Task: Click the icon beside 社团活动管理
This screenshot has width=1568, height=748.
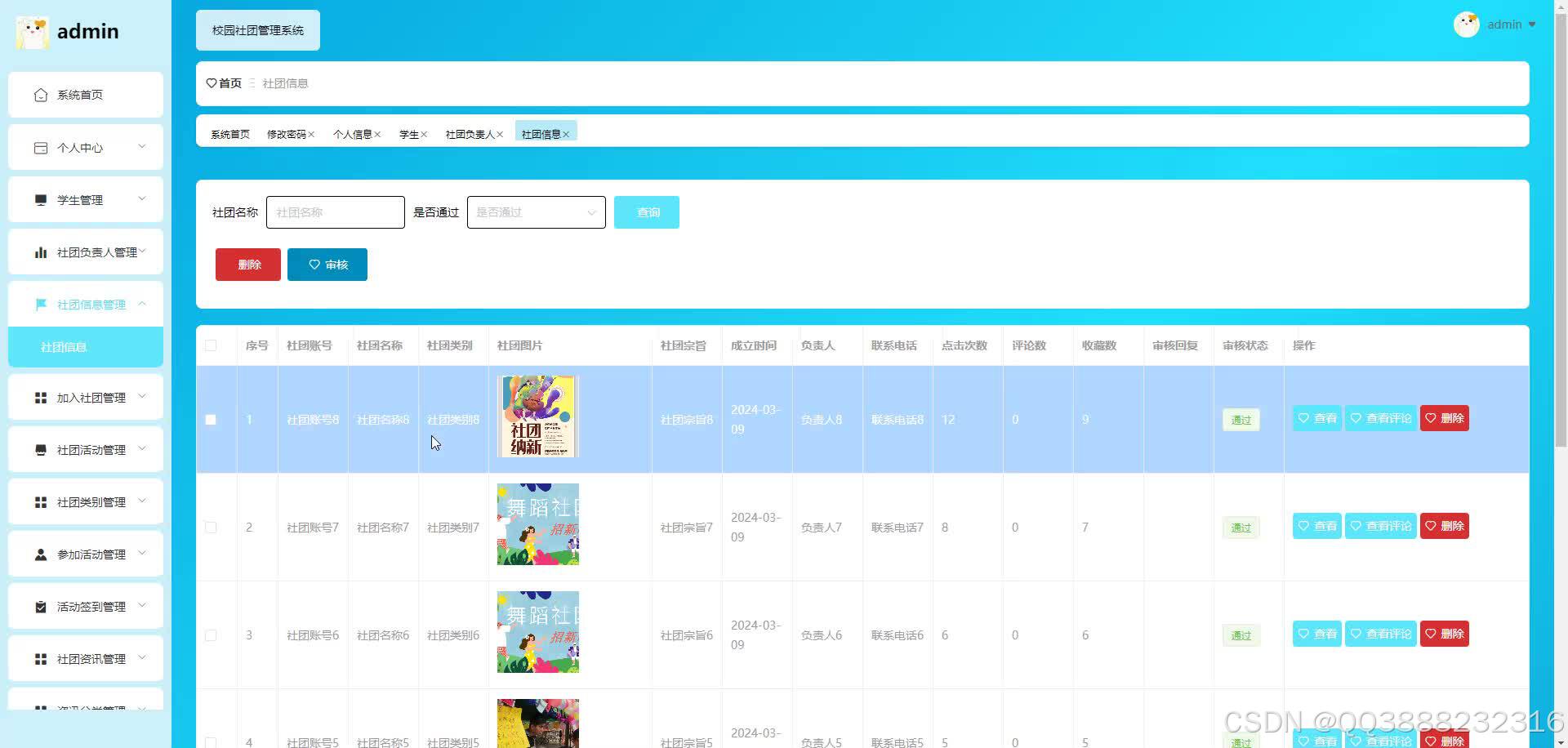Action: tap(41, 450)
